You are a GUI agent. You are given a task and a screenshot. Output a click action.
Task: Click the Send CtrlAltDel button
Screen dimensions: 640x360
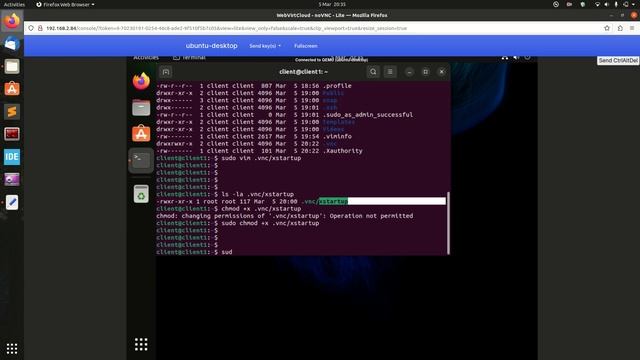click(618, 60)
